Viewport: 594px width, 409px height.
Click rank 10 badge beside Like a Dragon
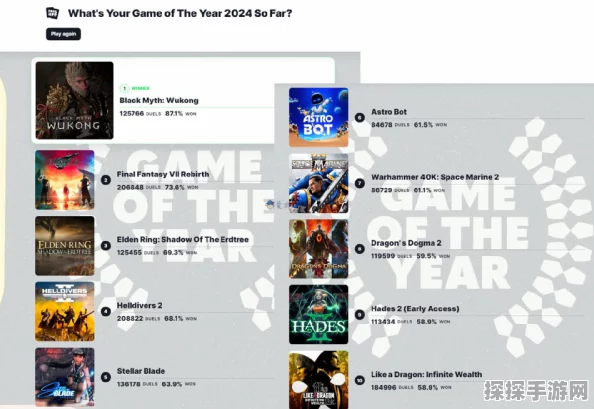[360, 380]
